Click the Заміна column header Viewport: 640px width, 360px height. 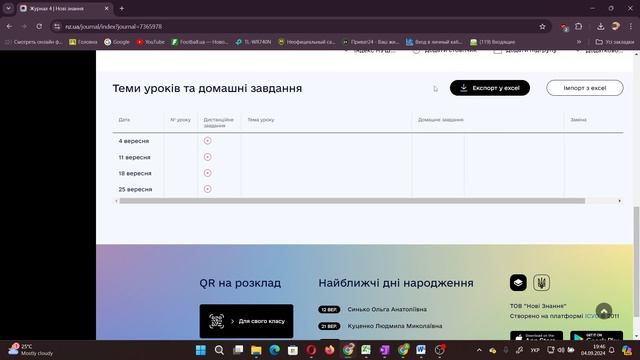tap(578, 120)
